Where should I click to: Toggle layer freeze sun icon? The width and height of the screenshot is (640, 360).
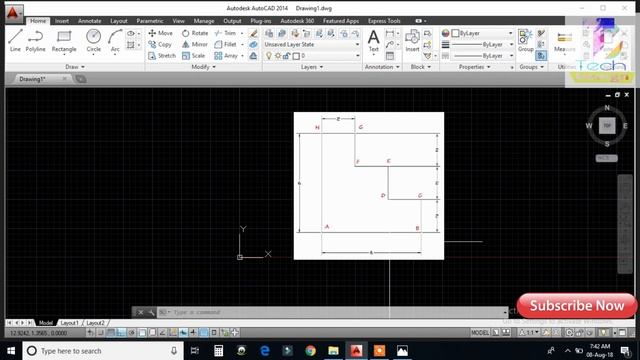point(278,56)
